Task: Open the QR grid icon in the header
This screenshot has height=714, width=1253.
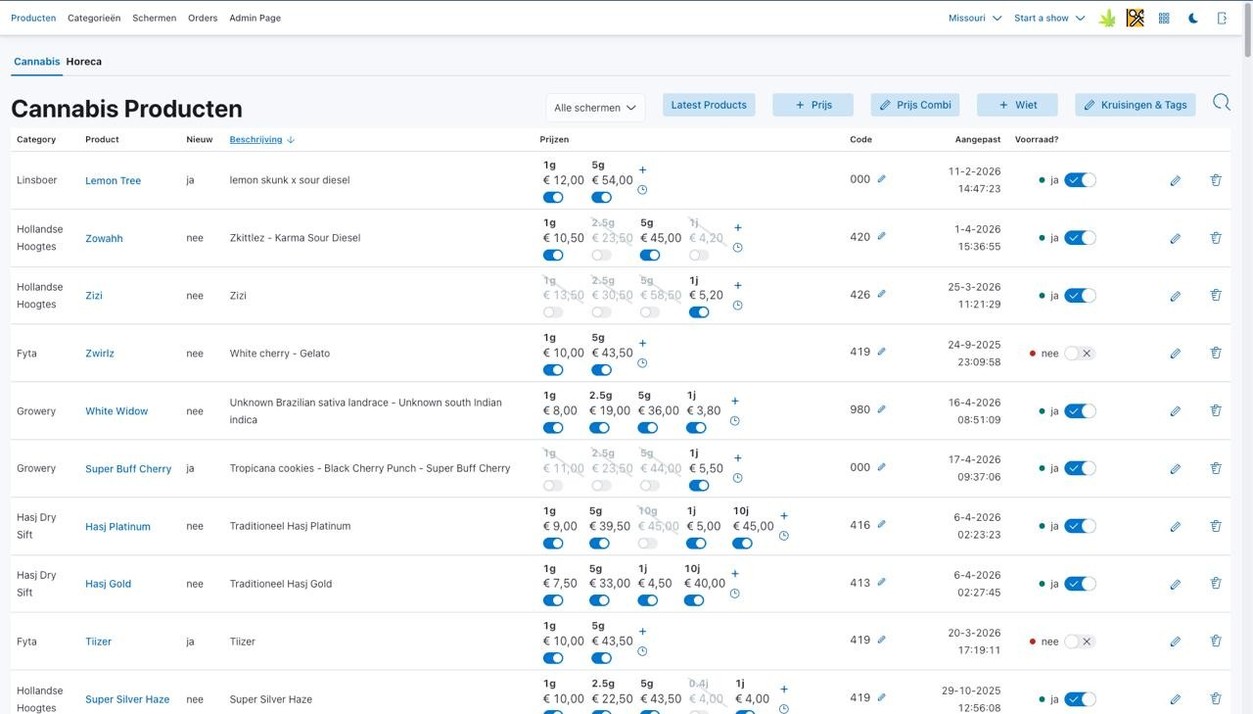Action: click(x=1163, y=17)
